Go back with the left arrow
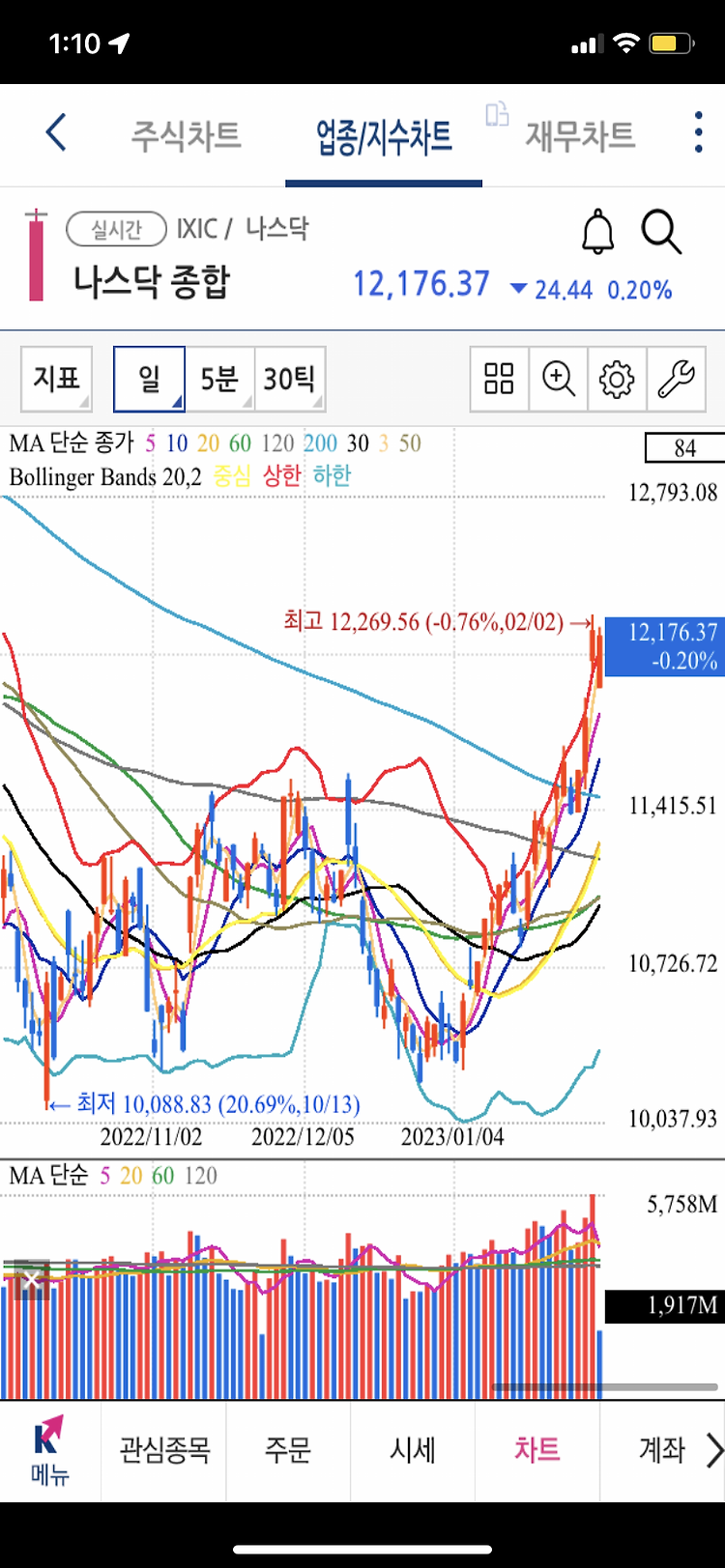This screenshot has width=725, height=1568. (56, 132)
